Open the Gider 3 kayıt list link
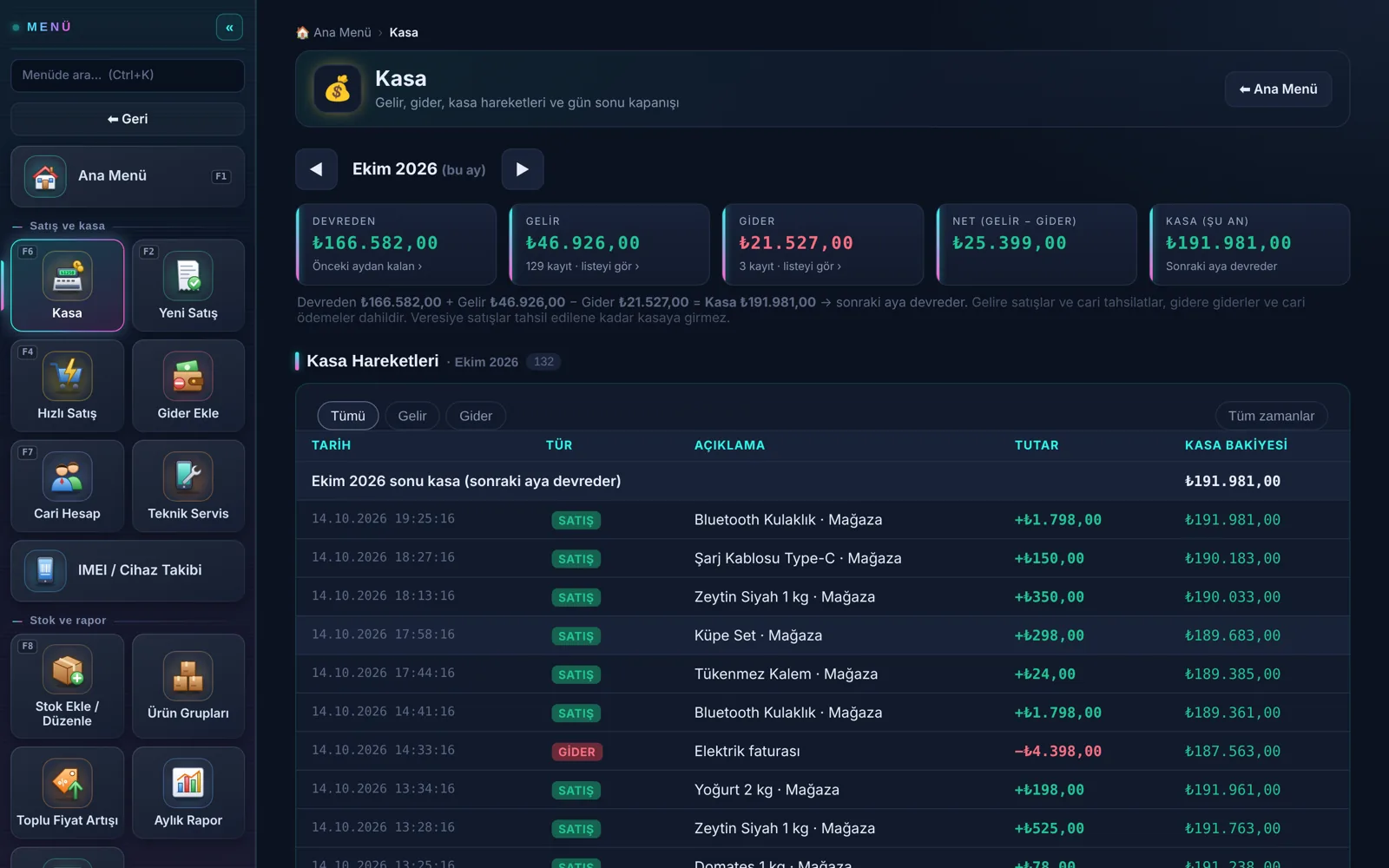Image resolution: width=1389 pixels, height=868 pixels. tap(790, 266)
